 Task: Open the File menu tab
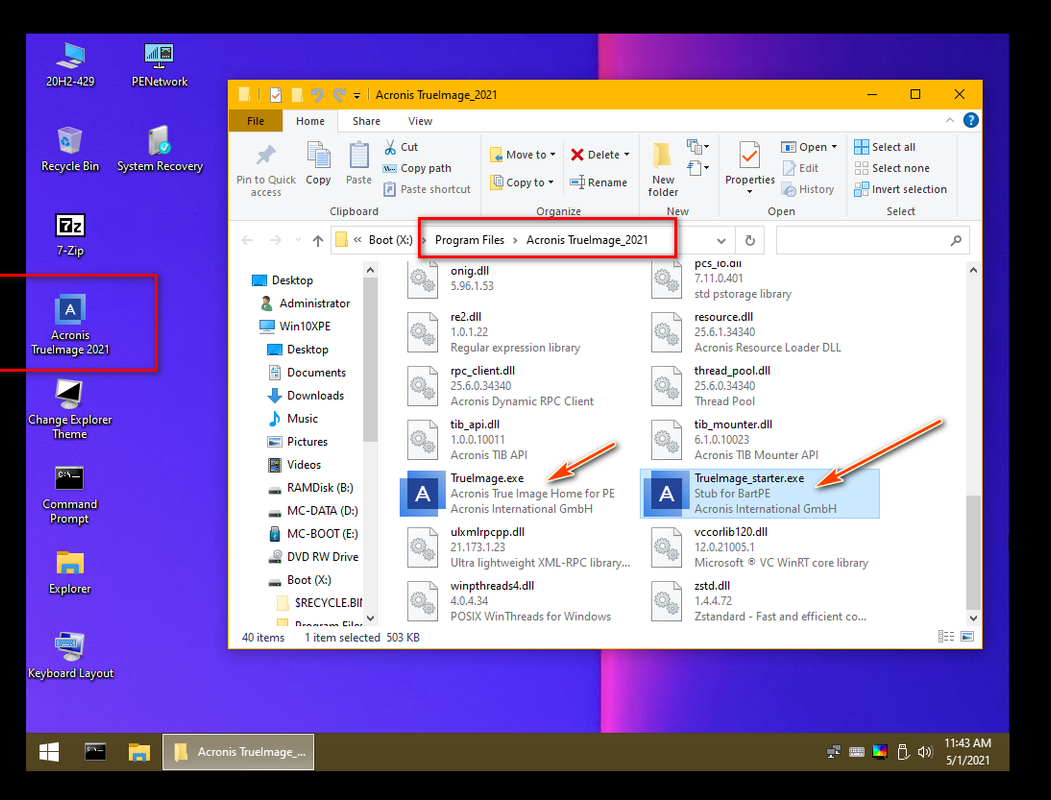[255, 121]
